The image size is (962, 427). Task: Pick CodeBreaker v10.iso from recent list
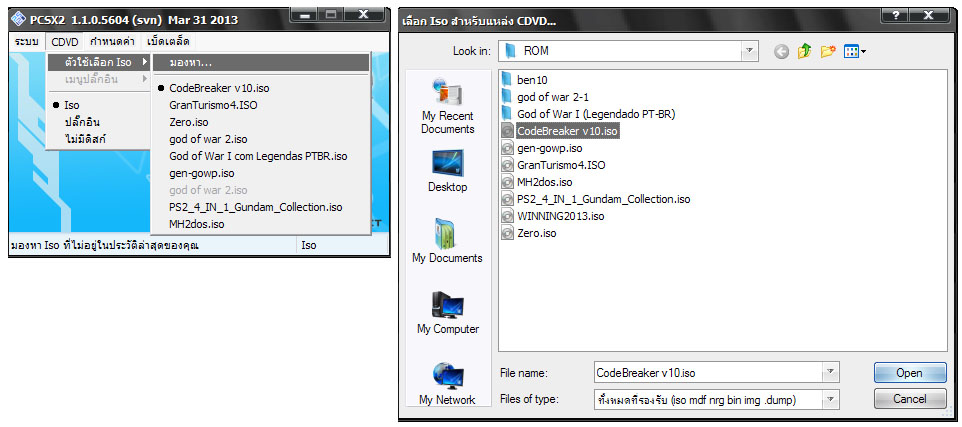tap(261, 88)
